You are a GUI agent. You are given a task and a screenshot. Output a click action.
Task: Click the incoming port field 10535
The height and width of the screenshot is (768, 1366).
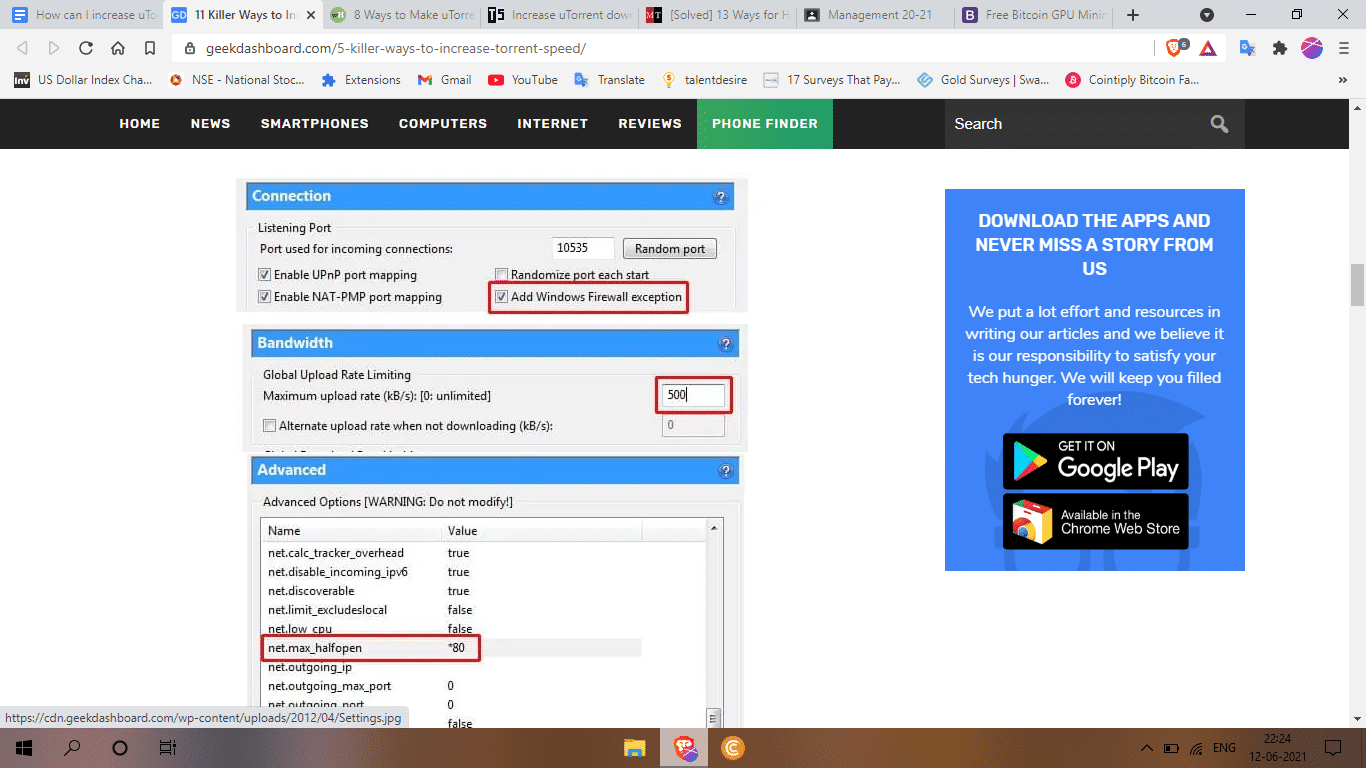(x=583, y=249)
